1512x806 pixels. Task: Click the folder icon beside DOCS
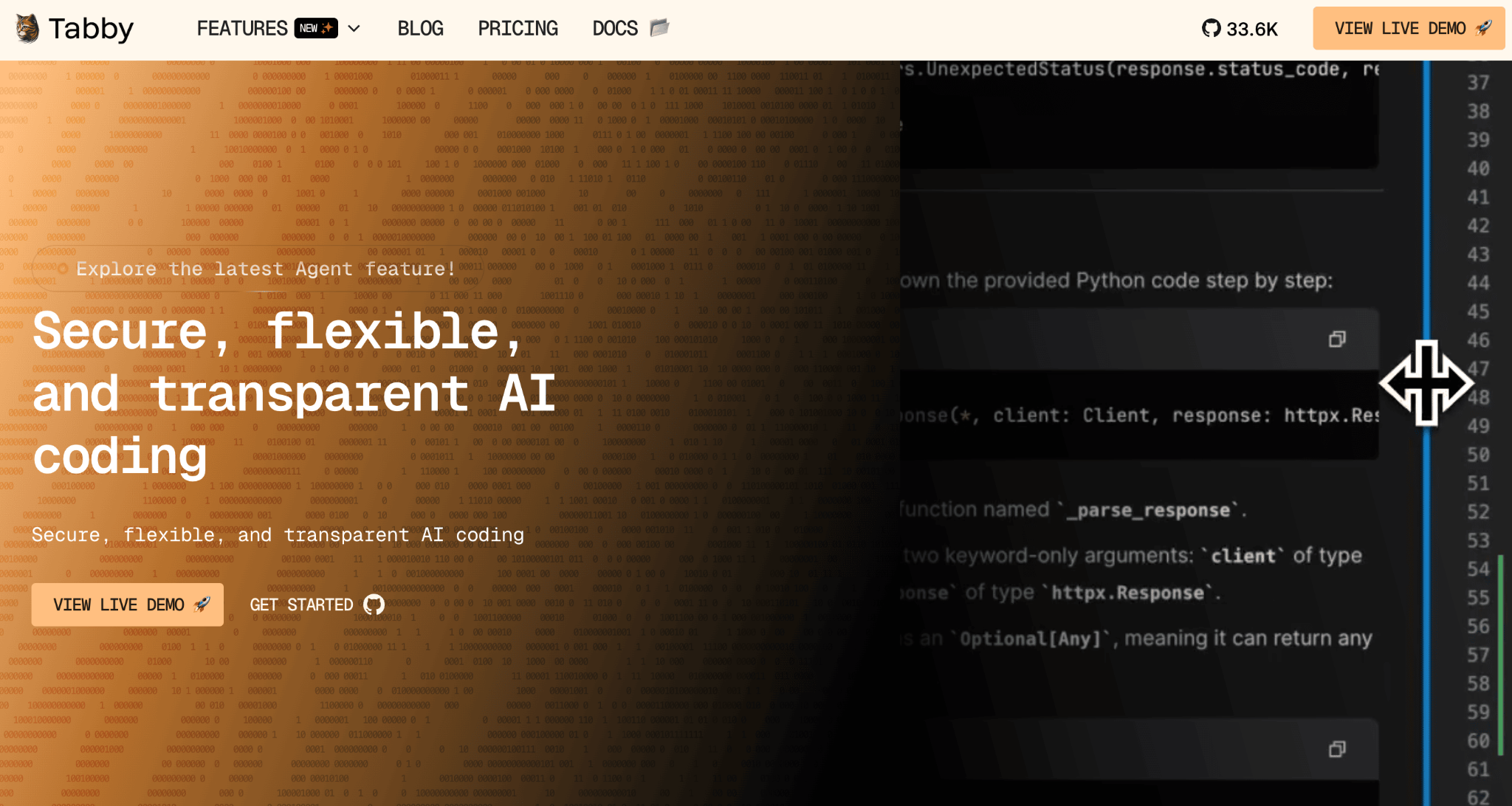[x=659, y=28]
